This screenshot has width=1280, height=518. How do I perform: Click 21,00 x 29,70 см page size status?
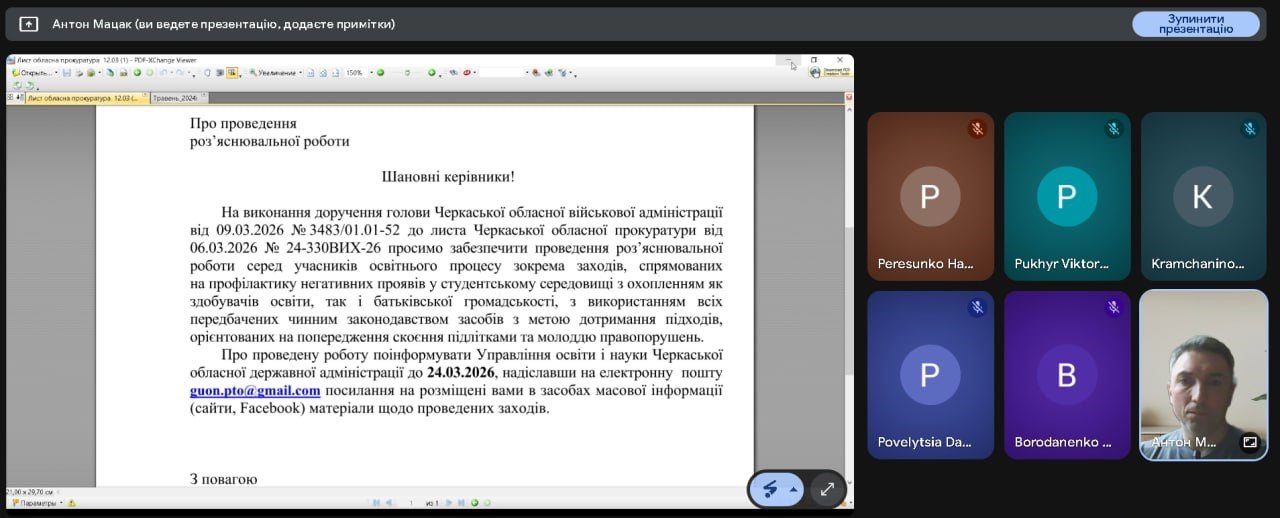pos(30,492)
